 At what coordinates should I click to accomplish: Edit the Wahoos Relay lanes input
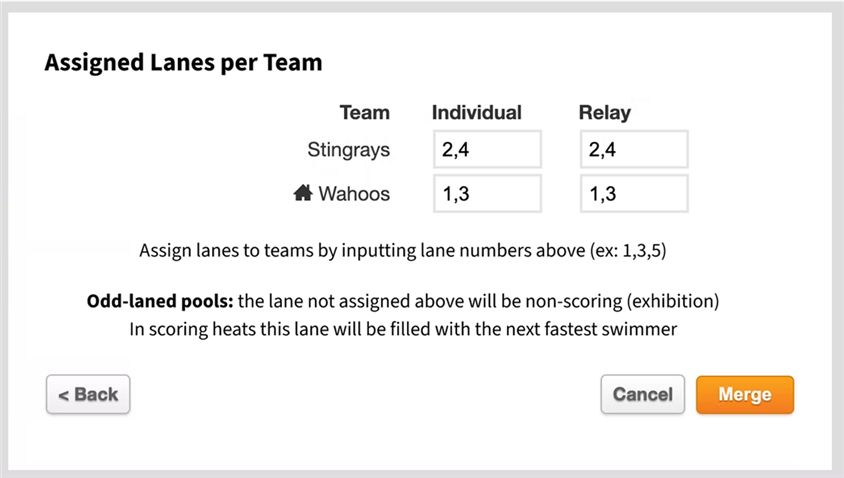(633, 194)
